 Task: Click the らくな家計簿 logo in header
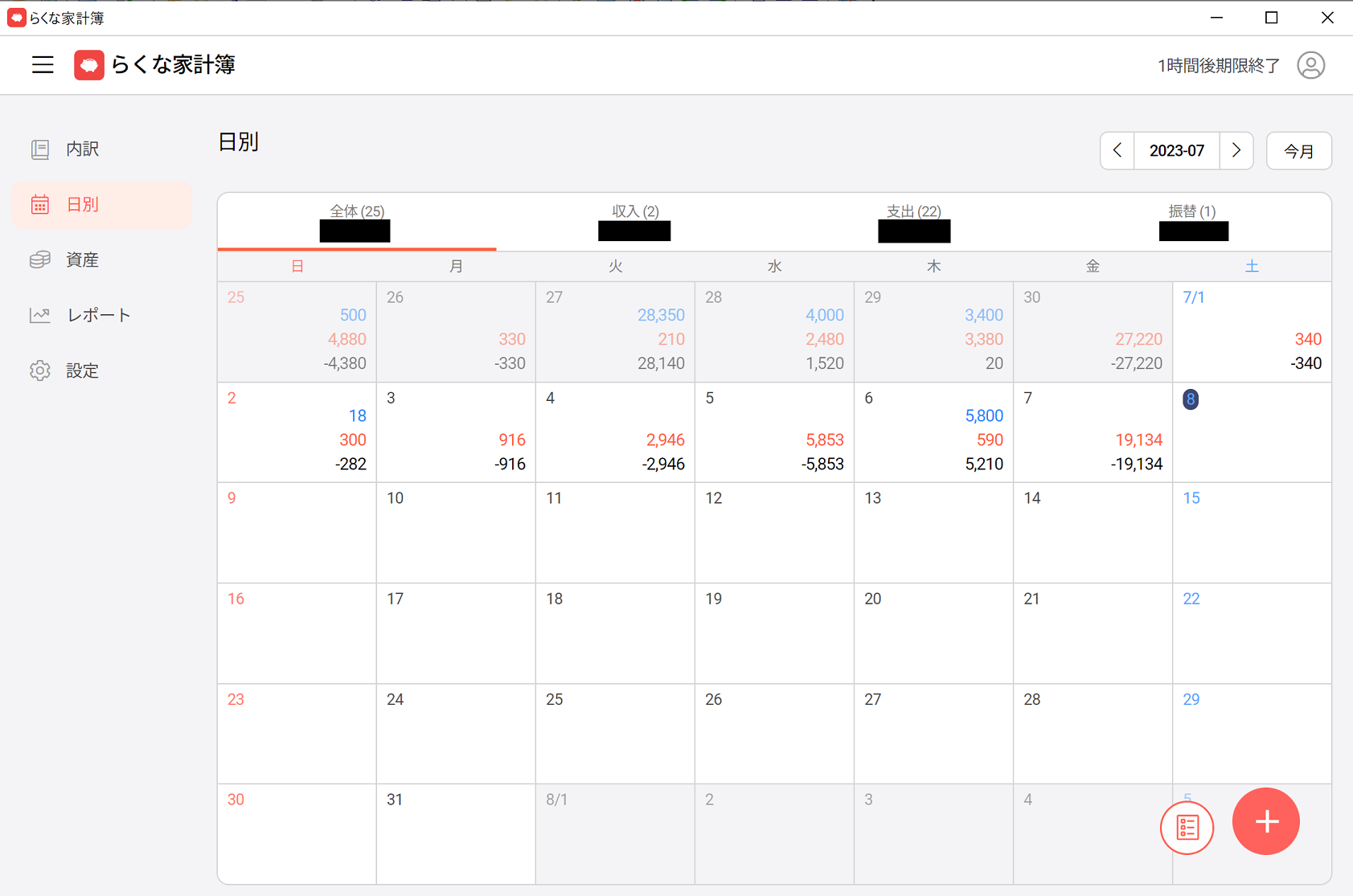(154, 65)
